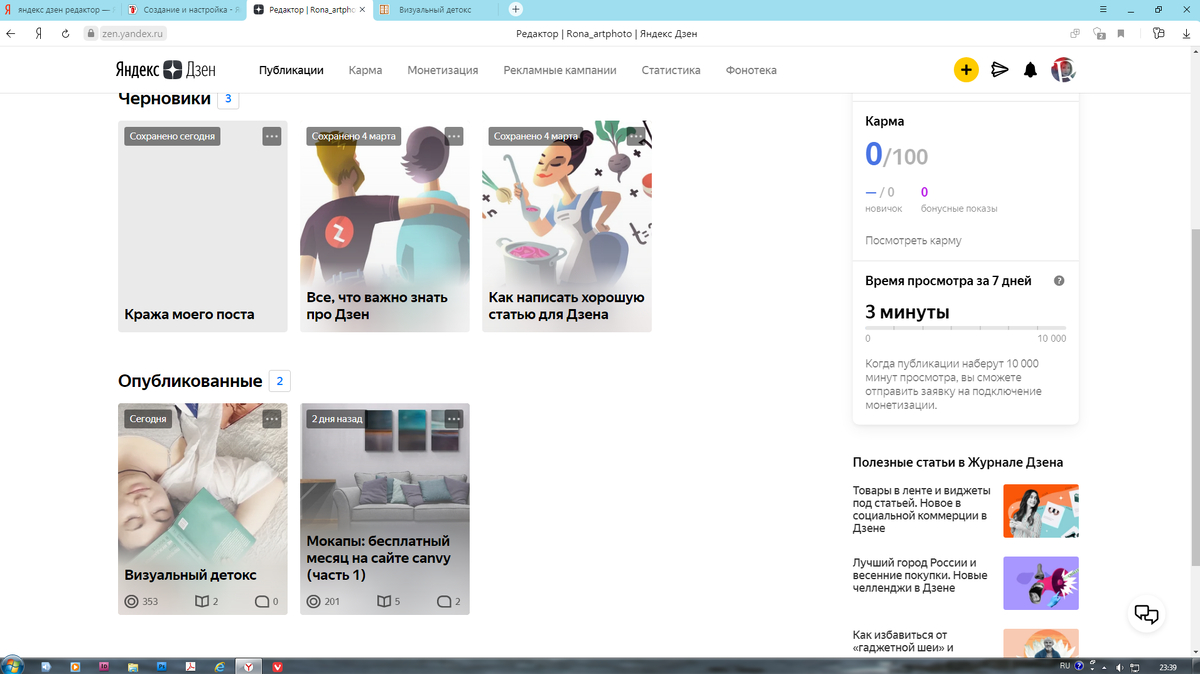Switch to 'Создание и настройка' browser tab
The height and width of the screenshot is (674, 1200).
coord(184,9)
